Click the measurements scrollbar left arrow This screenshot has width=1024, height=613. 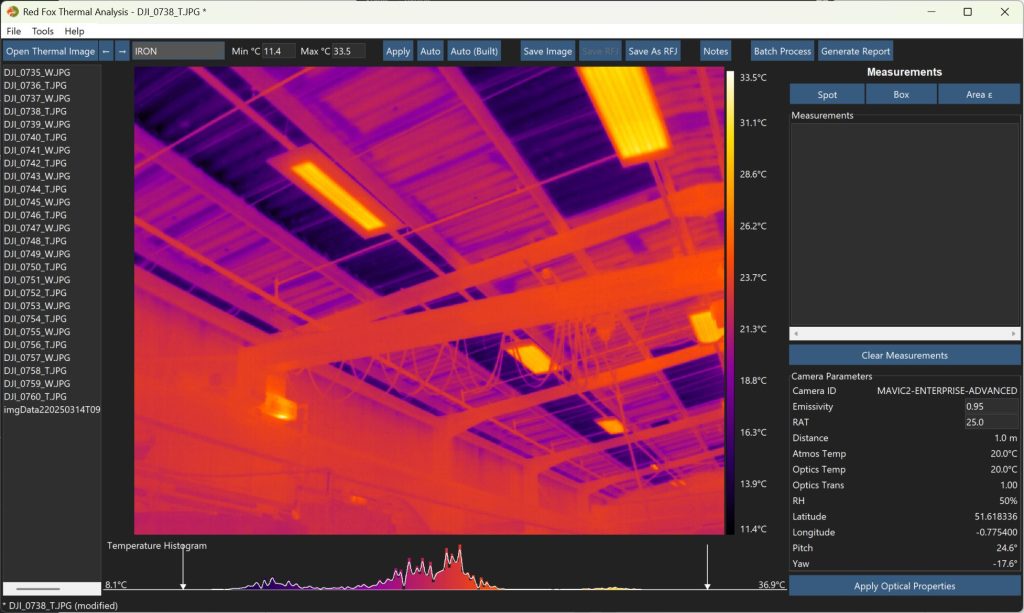pos(795,334)
